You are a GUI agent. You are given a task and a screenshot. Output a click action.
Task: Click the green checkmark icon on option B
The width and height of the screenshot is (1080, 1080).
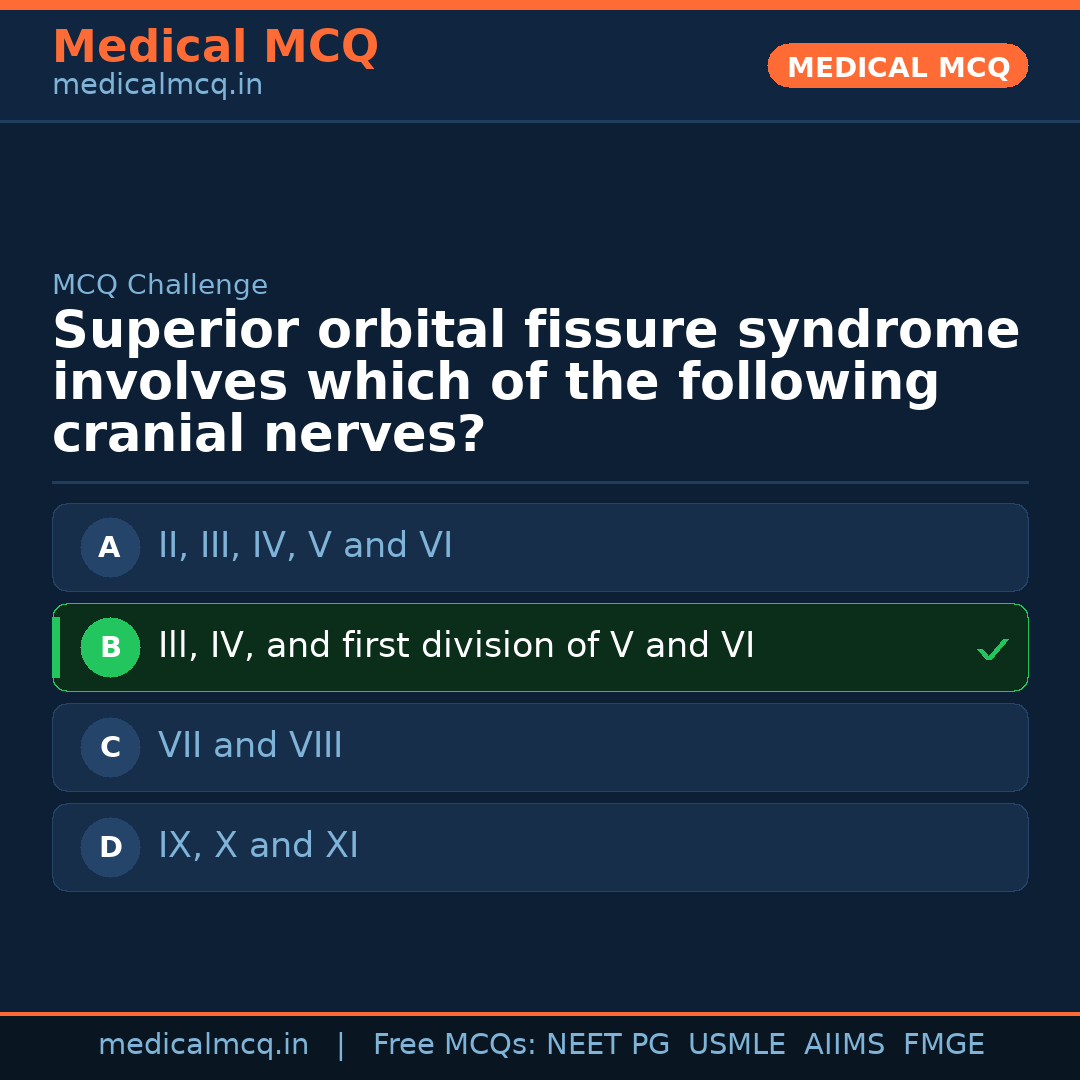tap(992, 648)
